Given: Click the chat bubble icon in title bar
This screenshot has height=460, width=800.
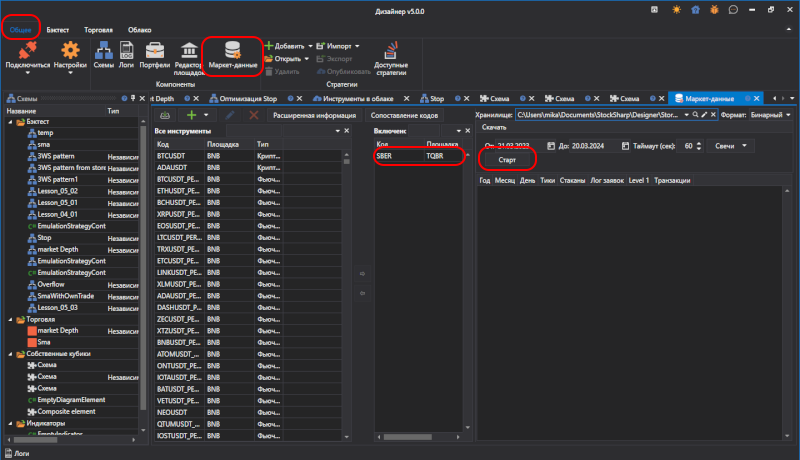Looking at the screenshot, I should coord(733,10).
